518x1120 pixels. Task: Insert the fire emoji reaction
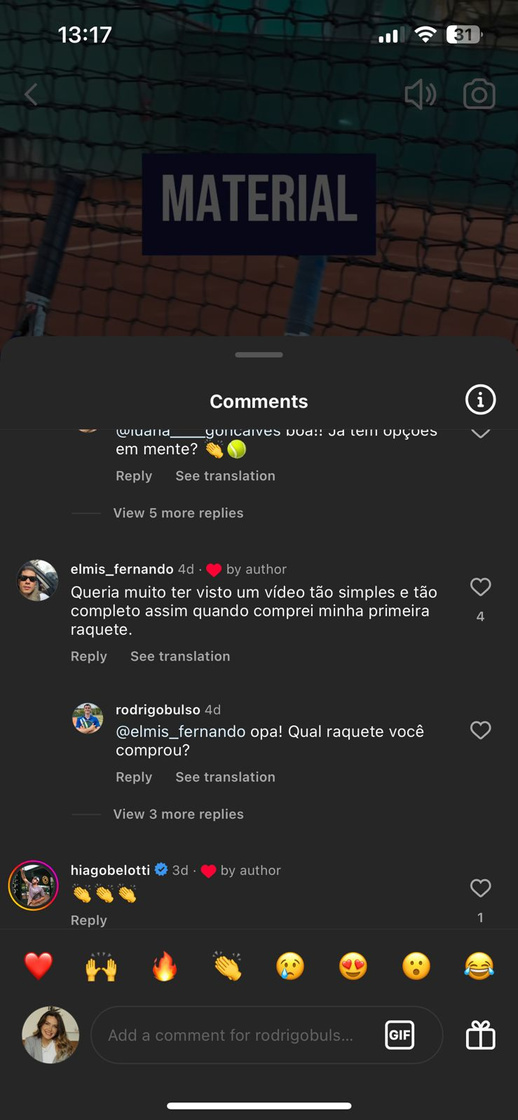(x=164, y=966)
